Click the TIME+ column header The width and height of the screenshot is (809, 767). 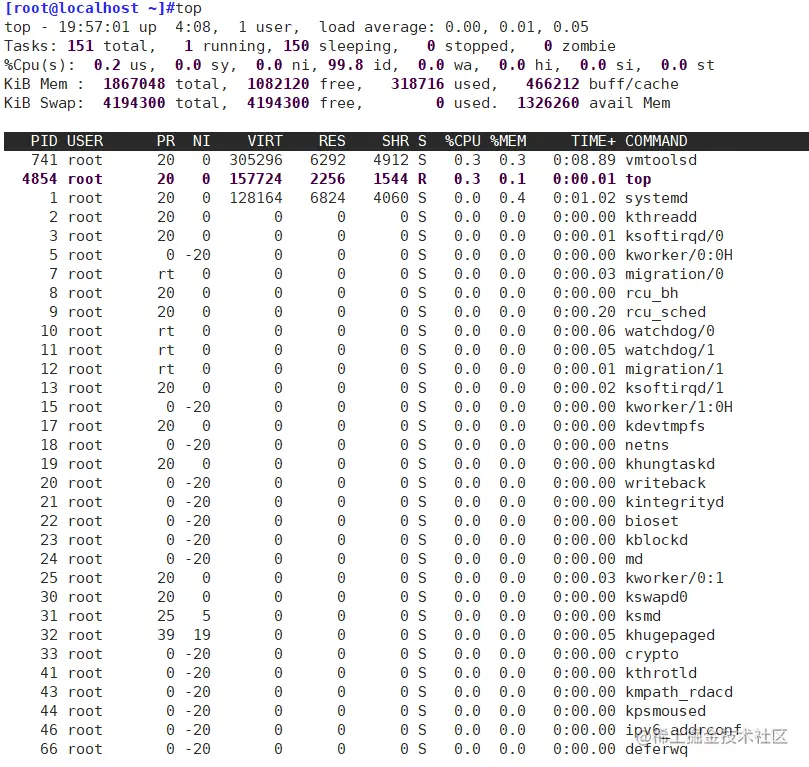[x=593, y=141]
